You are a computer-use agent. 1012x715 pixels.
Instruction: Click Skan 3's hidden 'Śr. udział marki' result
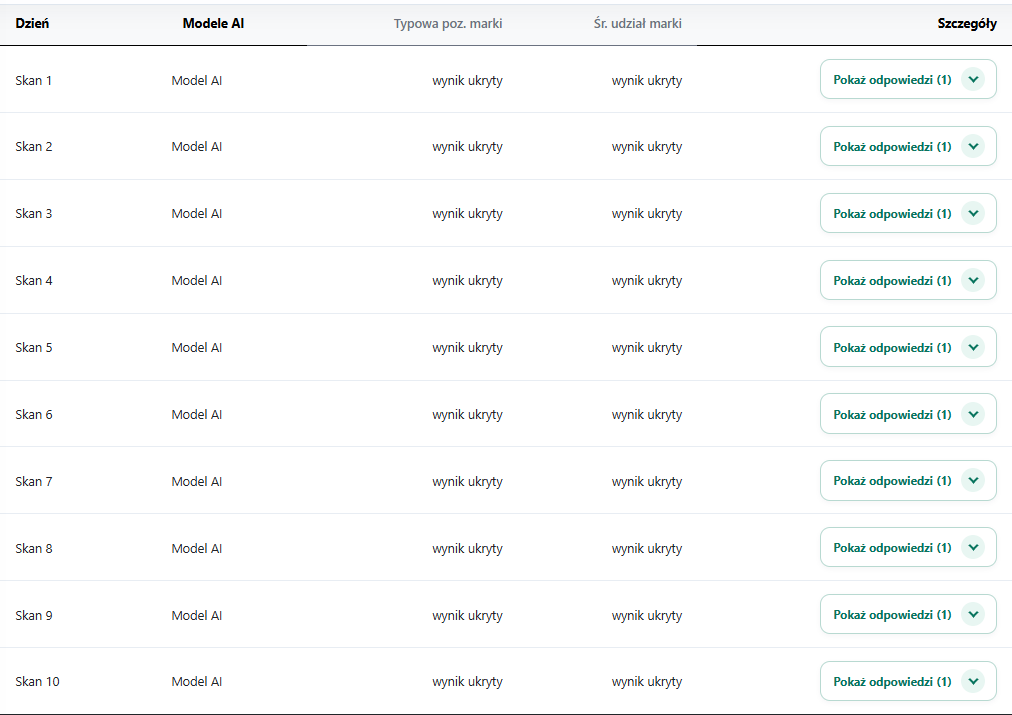(x=647, y=214)
